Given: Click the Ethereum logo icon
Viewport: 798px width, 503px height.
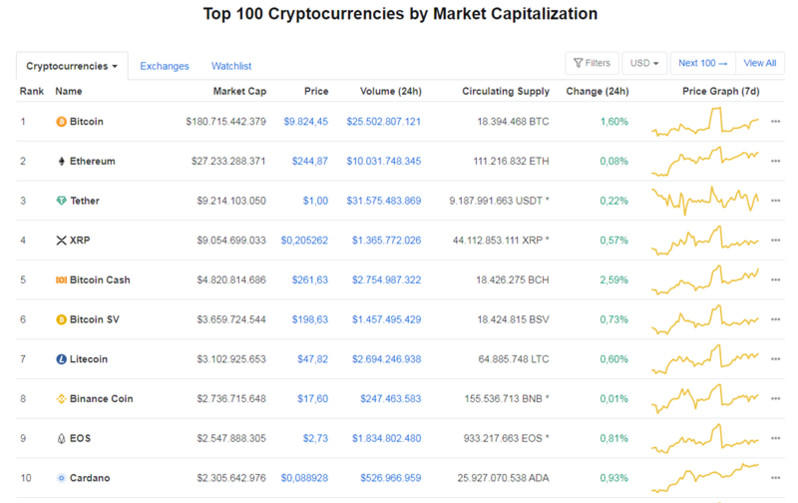Looking at the screenshot, I should 61,161.
